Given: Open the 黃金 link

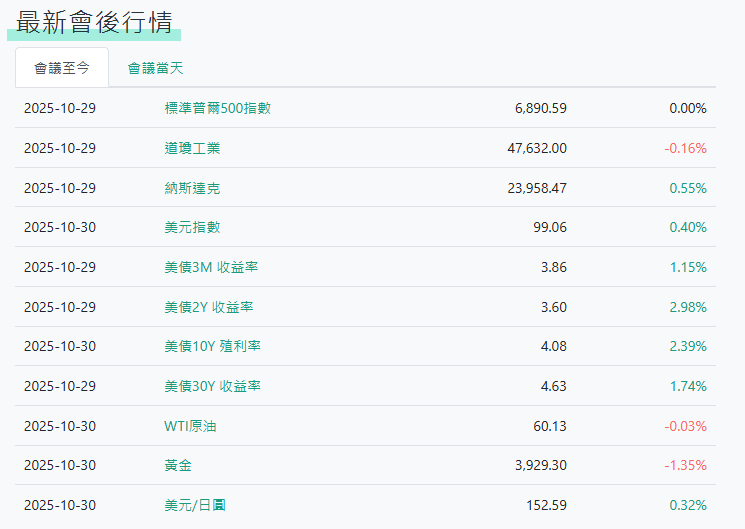Looking at the screenshot, I should point(178,465).
